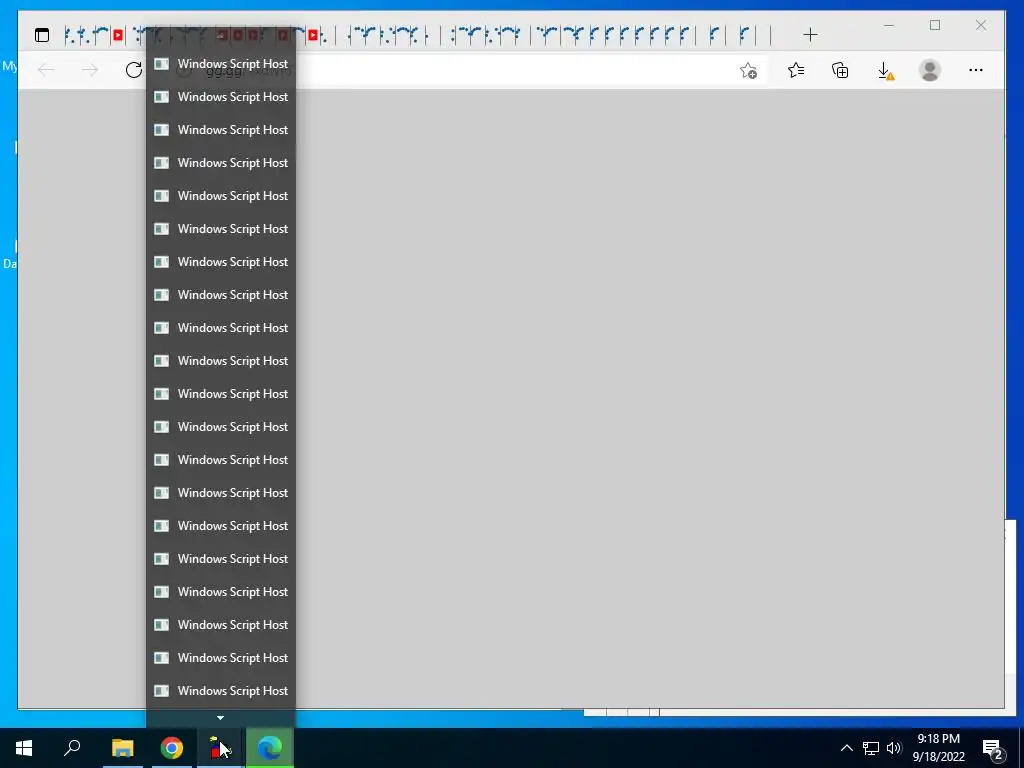
Task: Open Edge tab actions menu icon
Action: (x=42, y=35)
